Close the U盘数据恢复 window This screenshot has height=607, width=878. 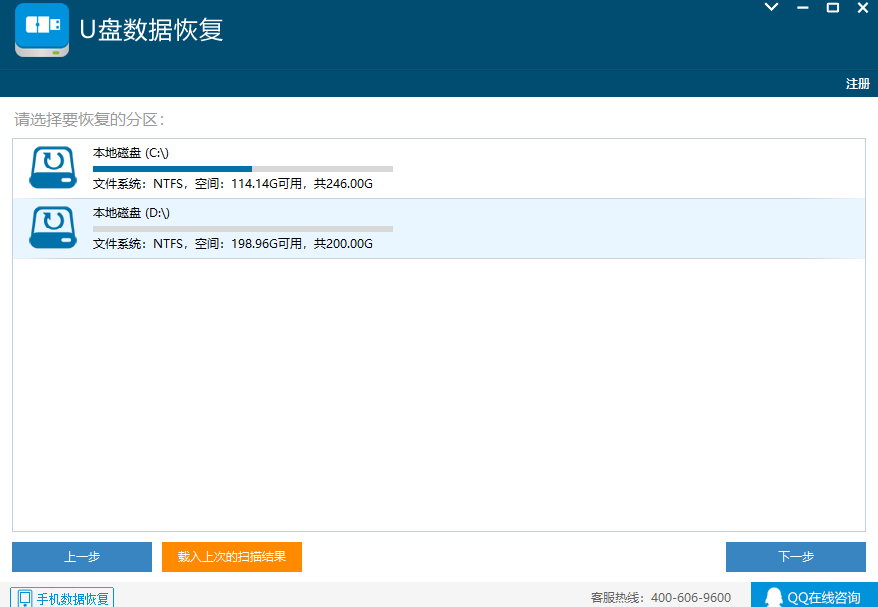pos(862,7)
